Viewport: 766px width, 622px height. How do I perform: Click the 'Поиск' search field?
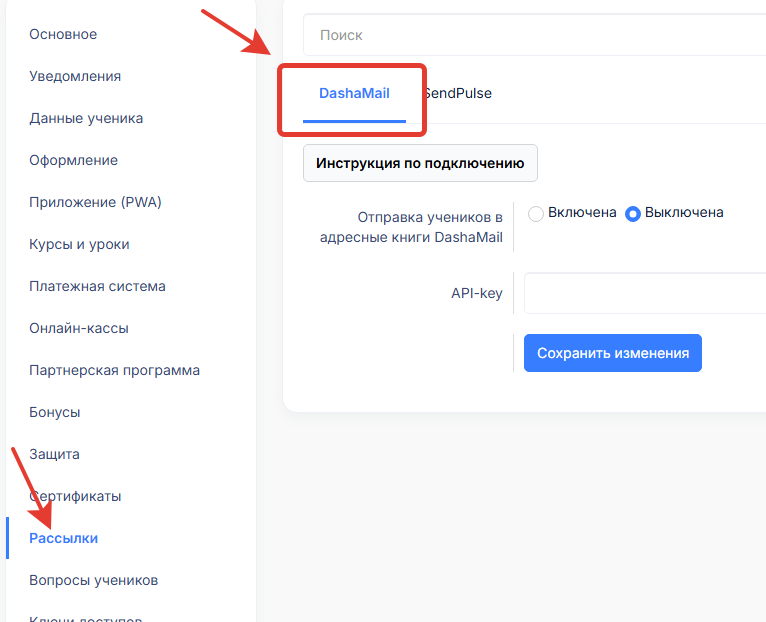[x=534, y=35]
